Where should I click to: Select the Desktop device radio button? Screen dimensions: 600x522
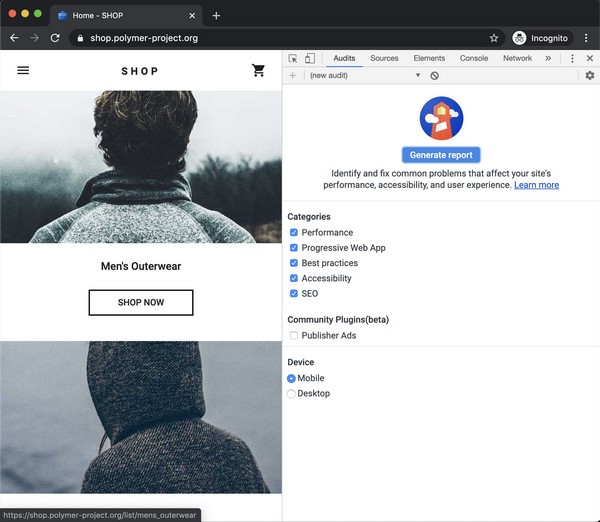click(x=292, y=394)
